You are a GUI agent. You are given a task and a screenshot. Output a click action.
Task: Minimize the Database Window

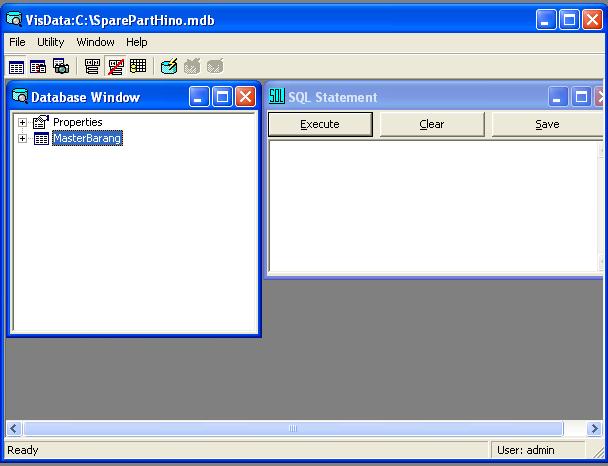point(199,97)
